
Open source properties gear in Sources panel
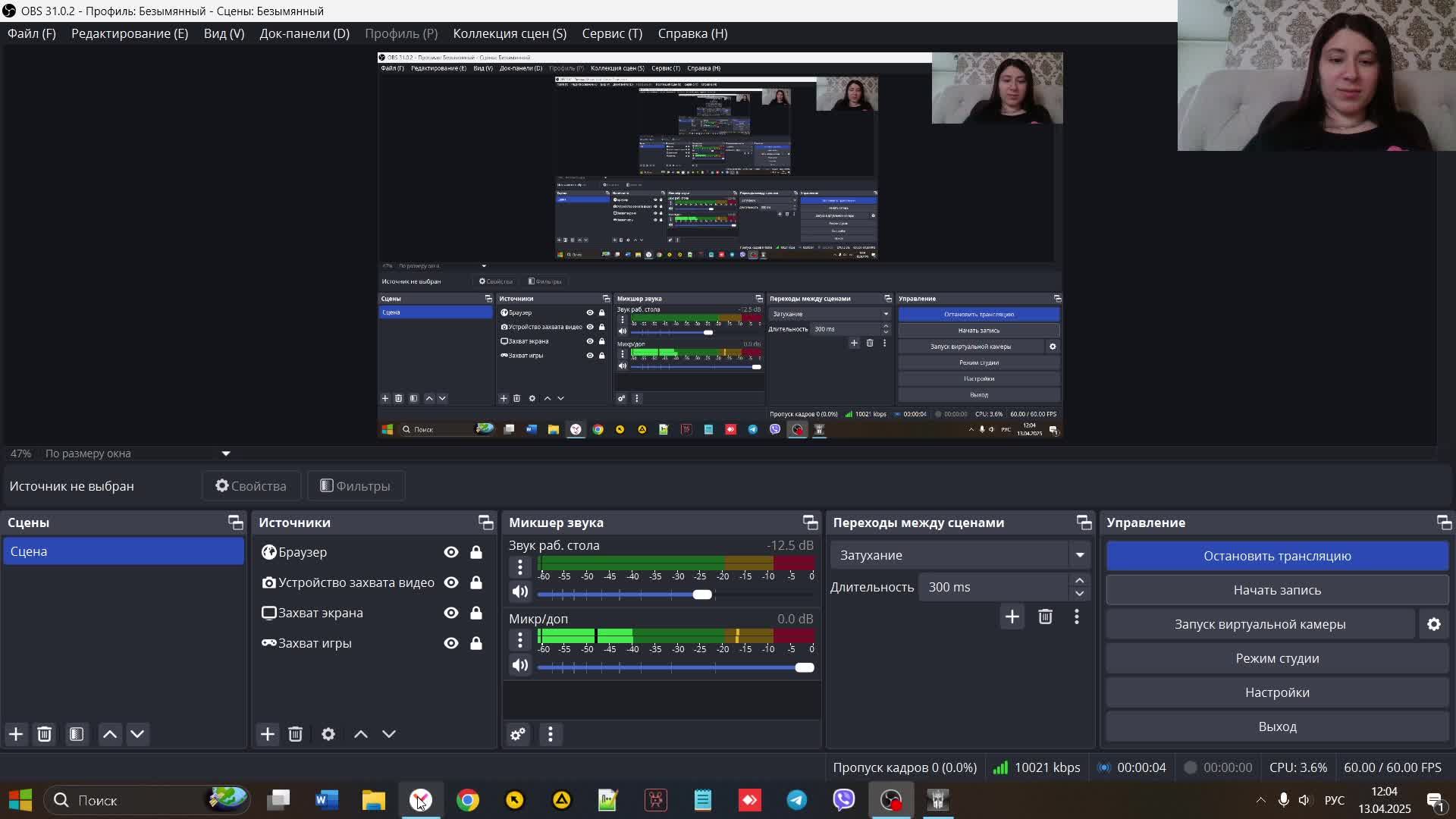328,734
